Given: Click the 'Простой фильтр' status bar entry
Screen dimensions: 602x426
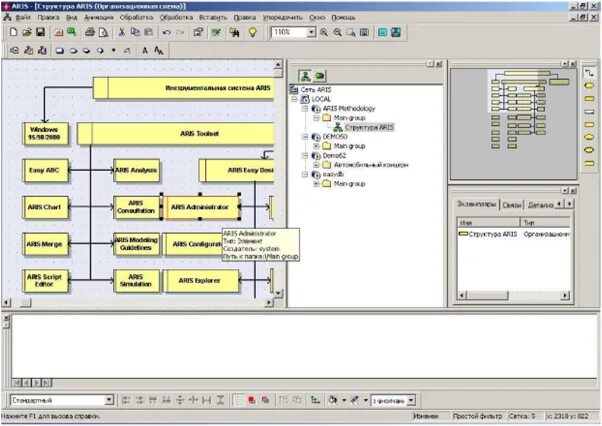Looking at the screenshot, I should point(478,416).
